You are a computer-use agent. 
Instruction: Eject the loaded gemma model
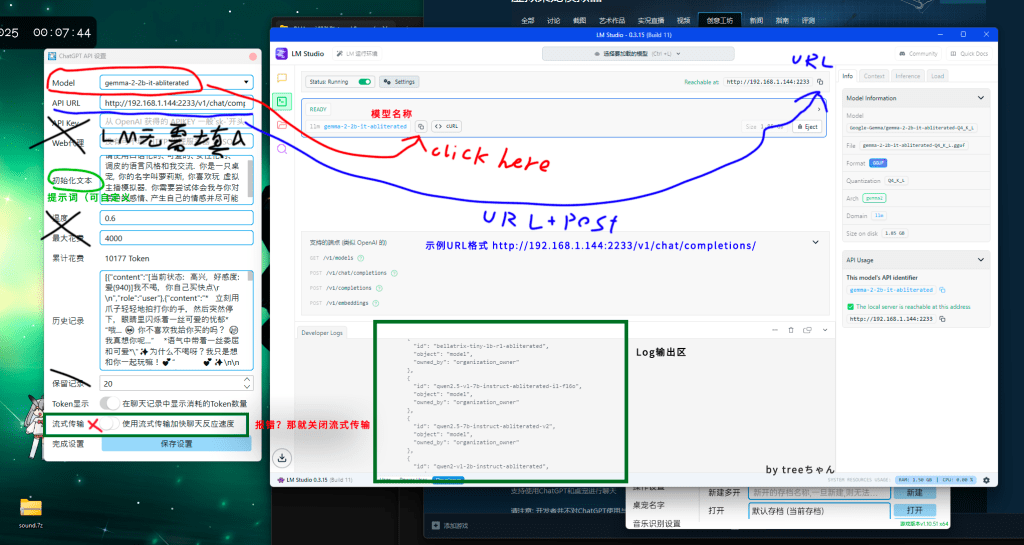pos(807,127)
